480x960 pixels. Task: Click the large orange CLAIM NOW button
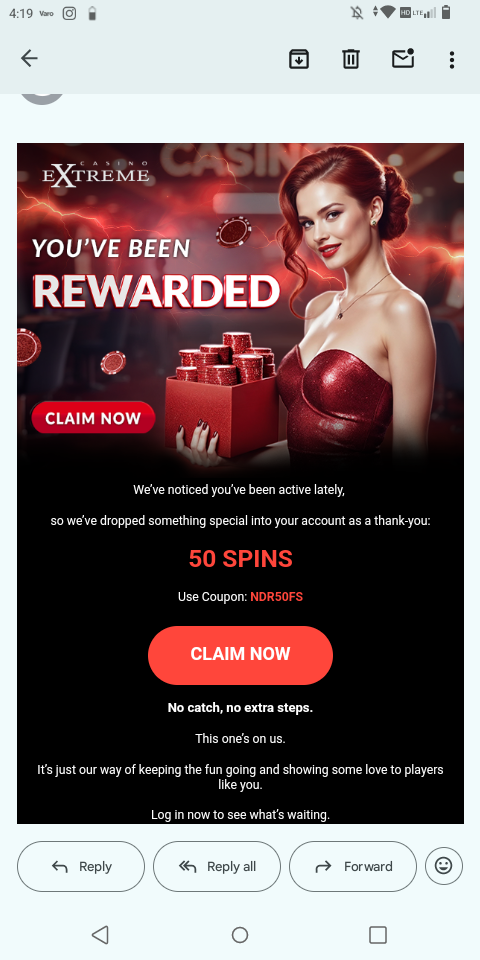coord(240,655)
